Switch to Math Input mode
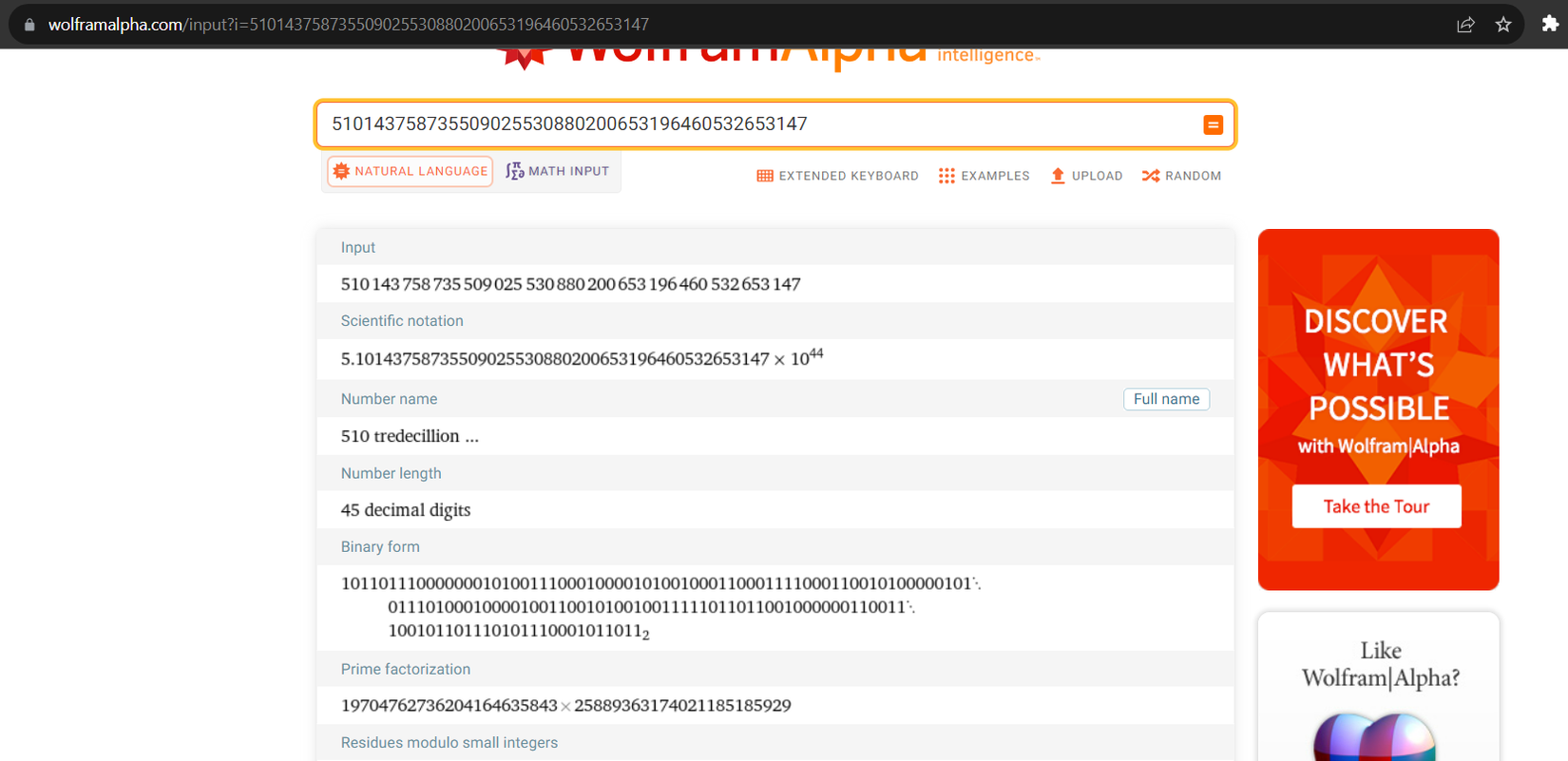Image resolution: width=1568 pixels, height=761 pixels. coord(558,171)
